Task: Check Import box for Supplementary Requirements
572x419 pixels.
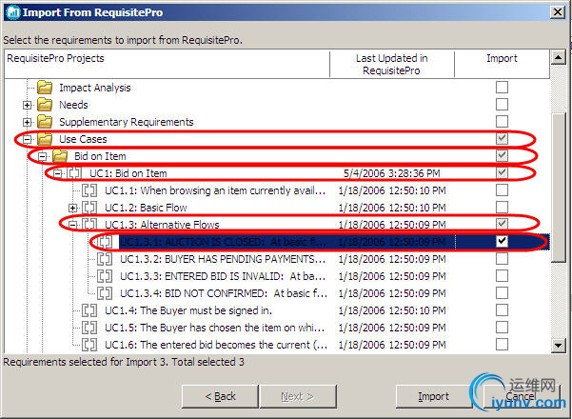Action: pyautogui.click(x=502, y=121)
